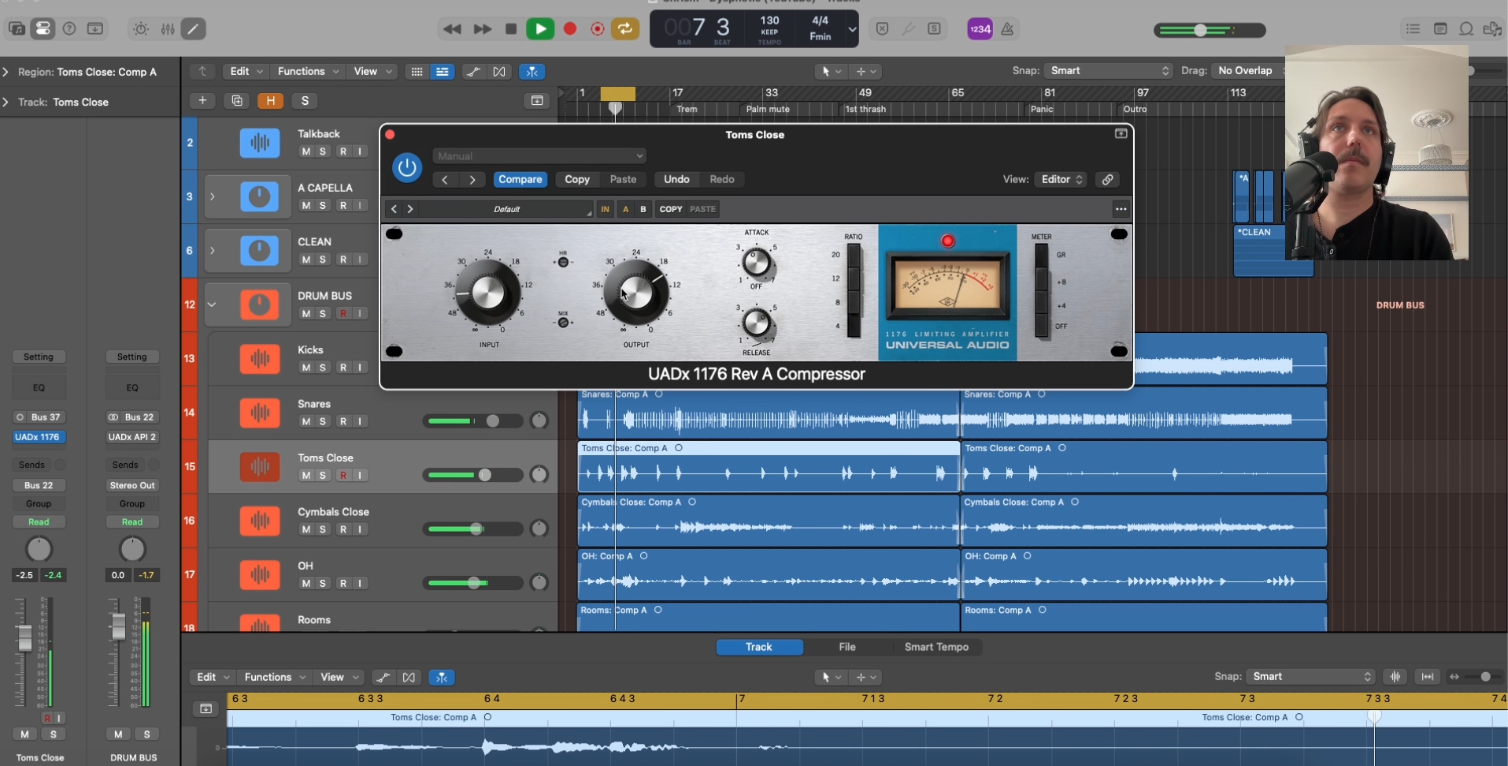Toggle the yellow Cycle loop button

tap(625, 29)
